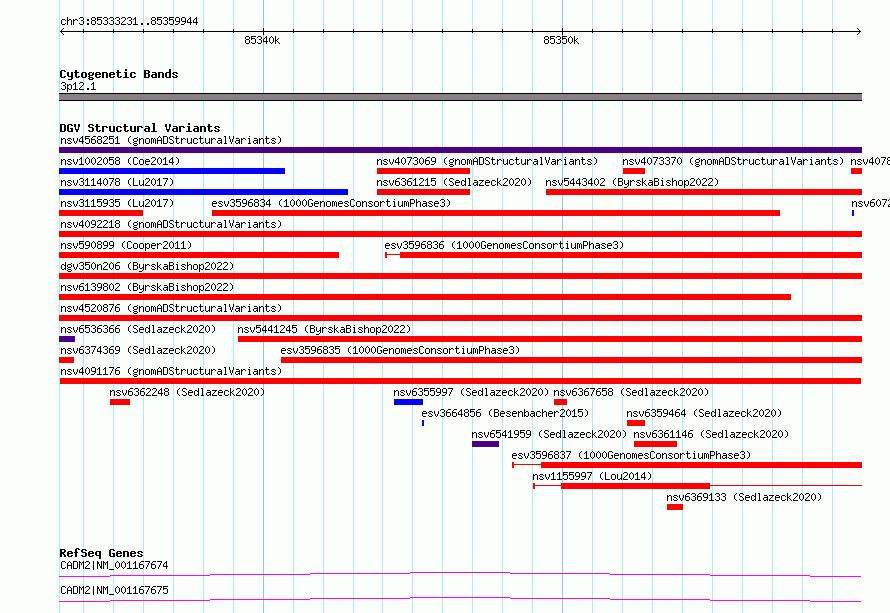Image resolution: width=890 pixels, height=613 pixels.
Task: Click the nsv4092218 gnomADStructuralVariants label
Action: click(171, 224)
